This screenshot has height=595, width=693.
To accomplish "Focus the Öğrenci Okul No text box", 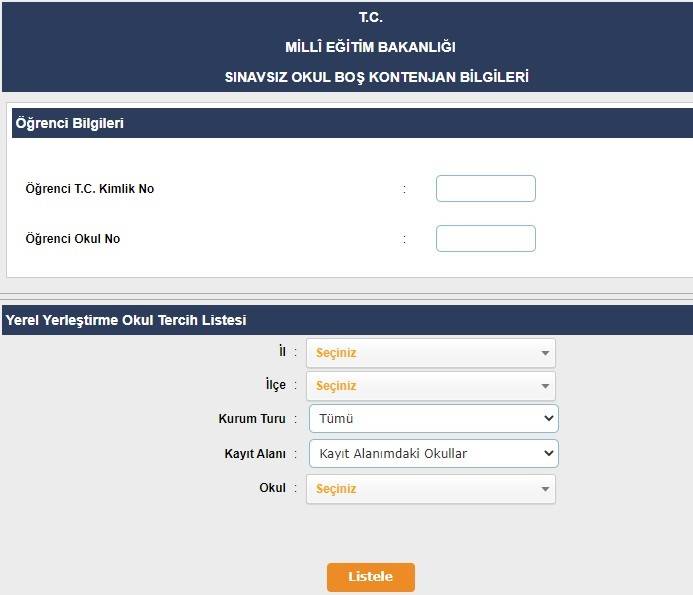I will (x=485, y=239).
